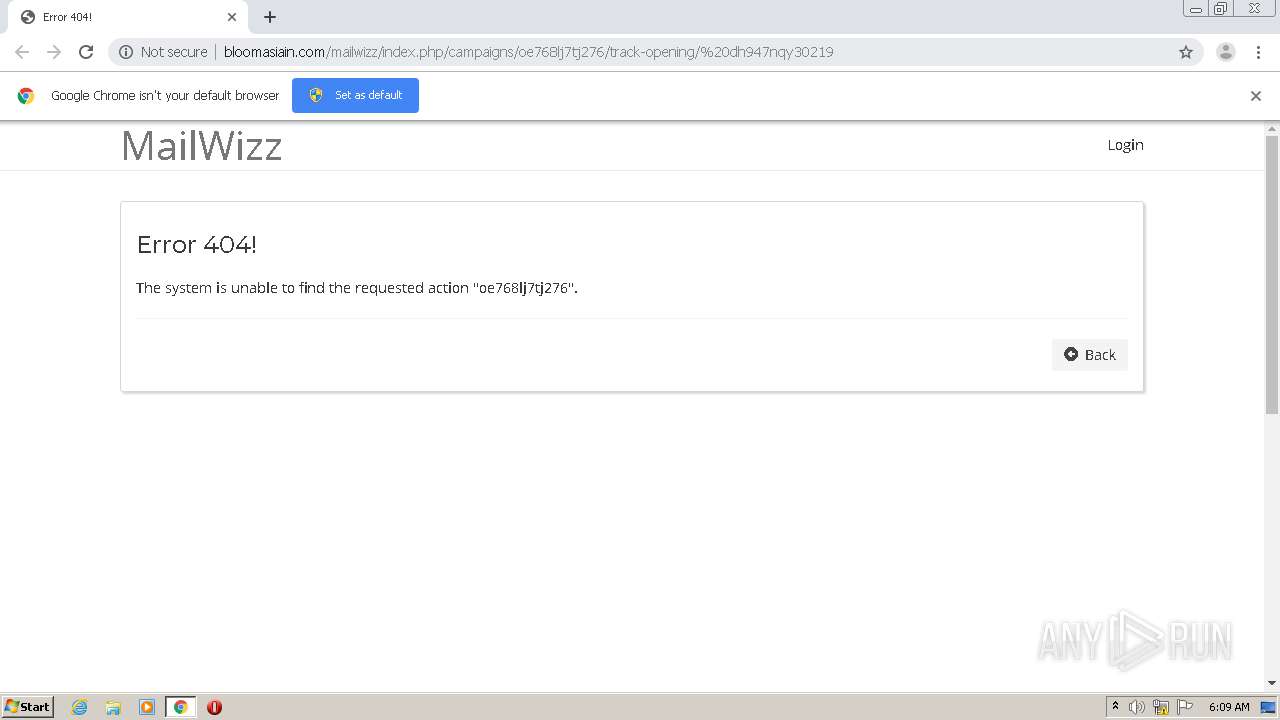1280x720 pixels.
Task: Click the unable to find action message
Action: (357, 288)
